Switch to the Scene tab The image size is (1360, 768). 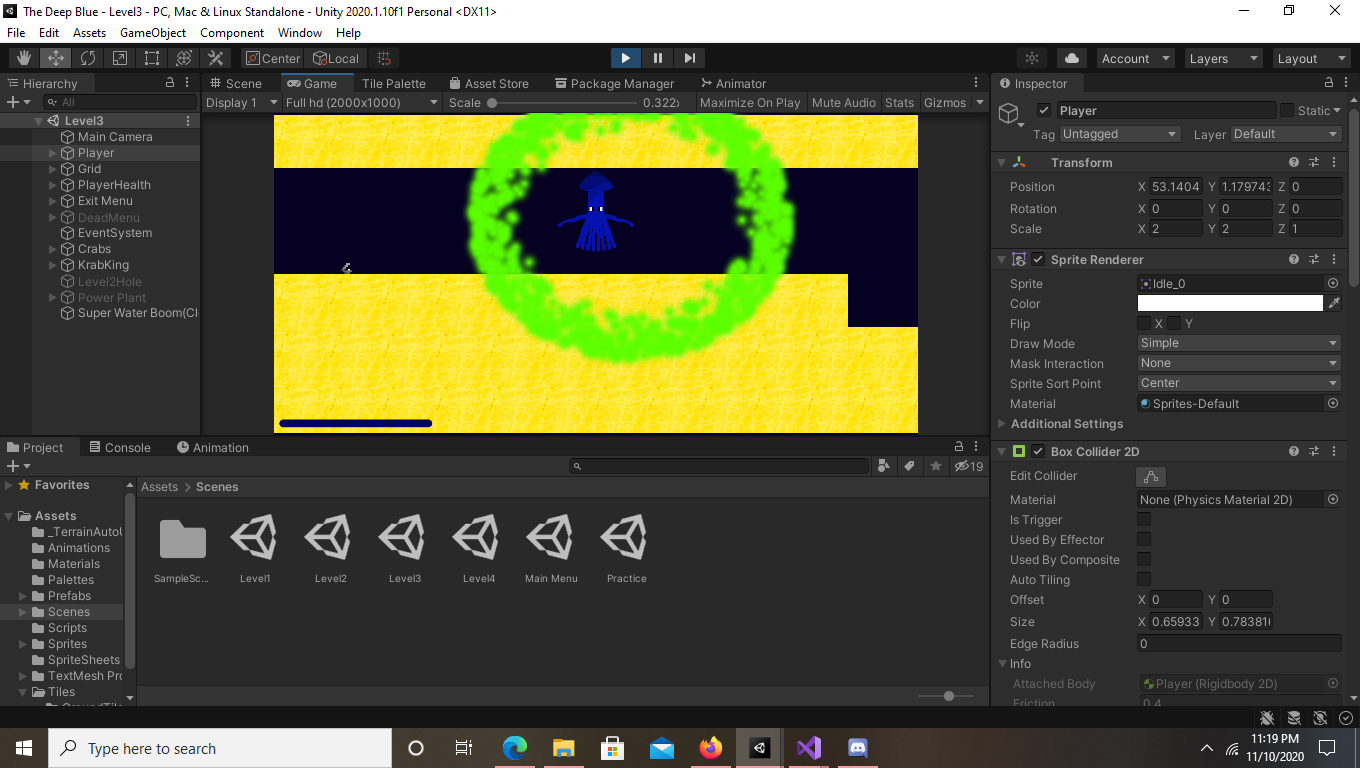[x=236, y=83]
